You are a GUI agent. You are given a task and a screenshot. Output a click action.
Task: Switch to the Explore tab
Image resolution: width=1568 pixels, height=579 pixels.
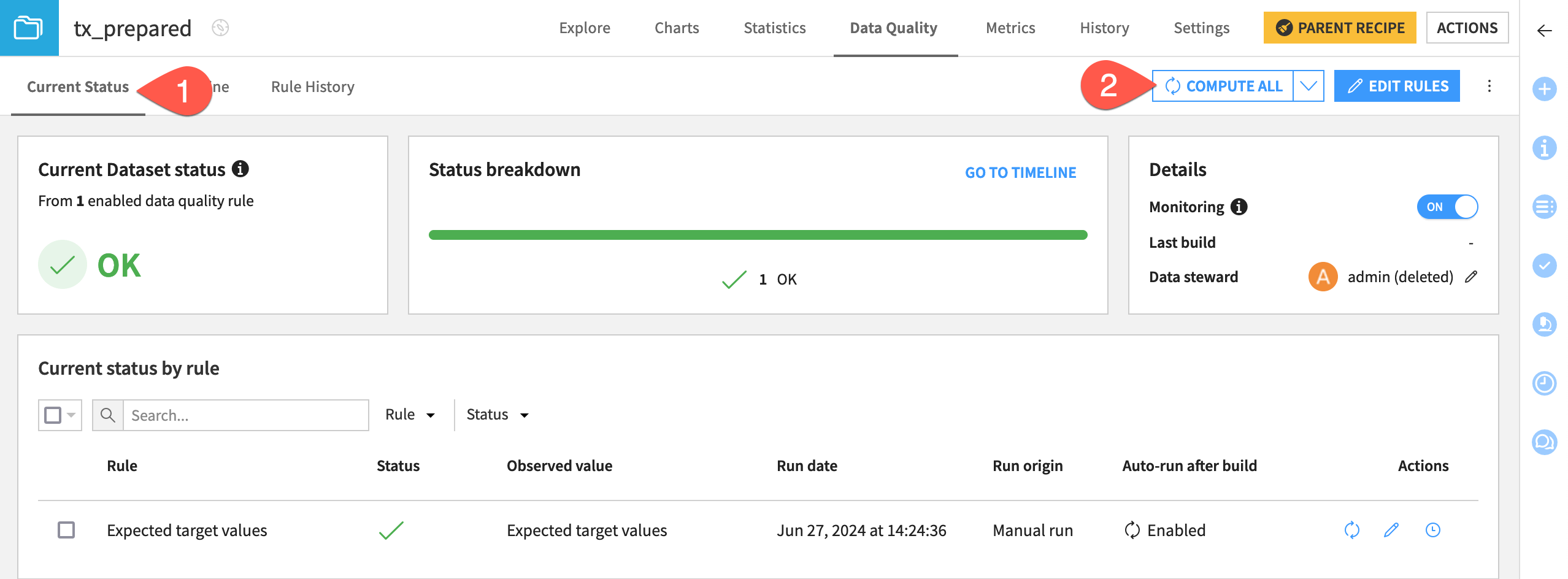pos(585,28)
